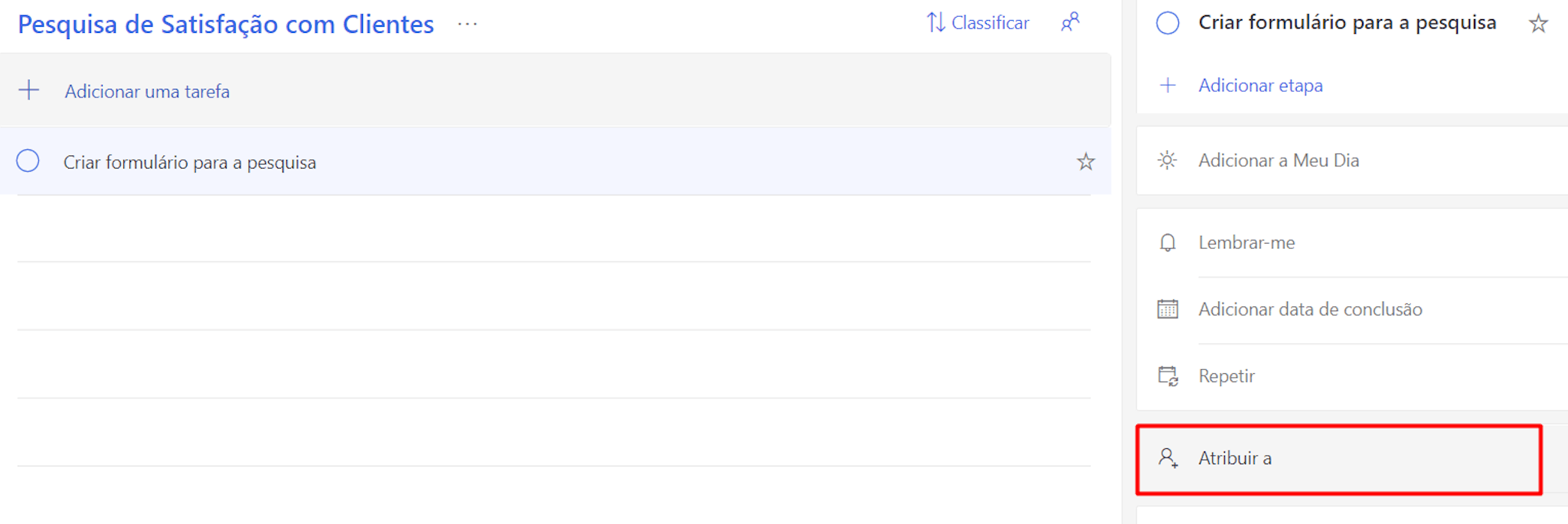Select the repeat icon next to Repetir
The height and width of the screenshot is (524, 1568).
(x=1167, y=375)
